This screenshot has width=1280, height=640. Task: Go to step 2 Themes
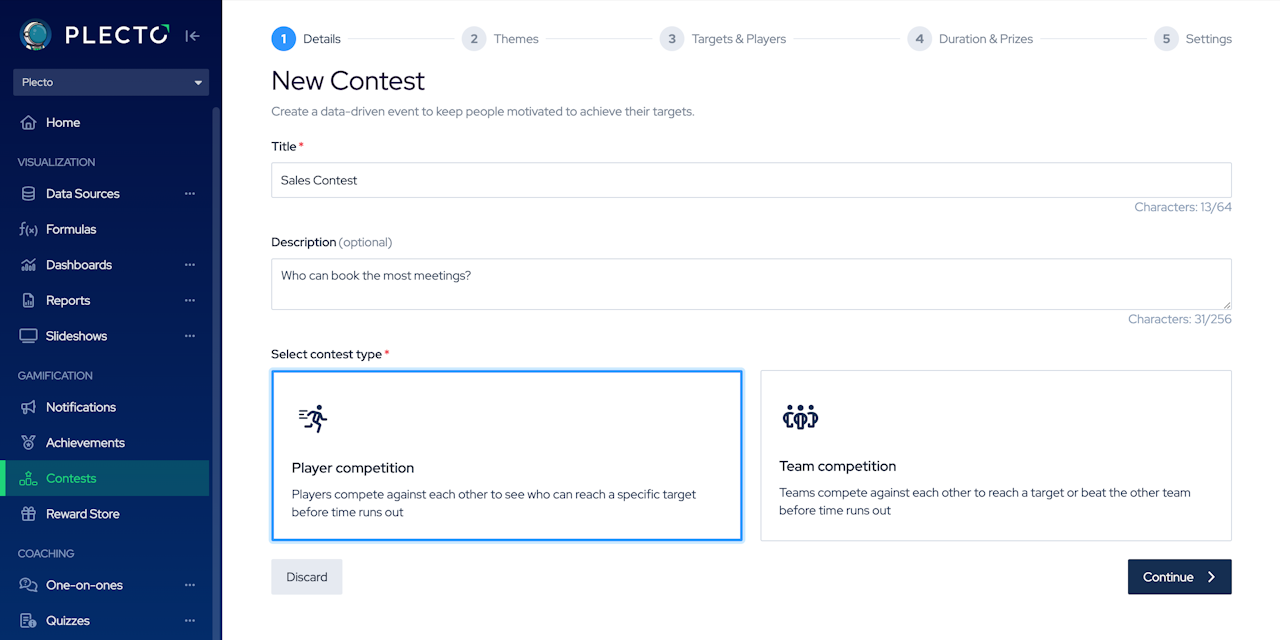[501, 39]
